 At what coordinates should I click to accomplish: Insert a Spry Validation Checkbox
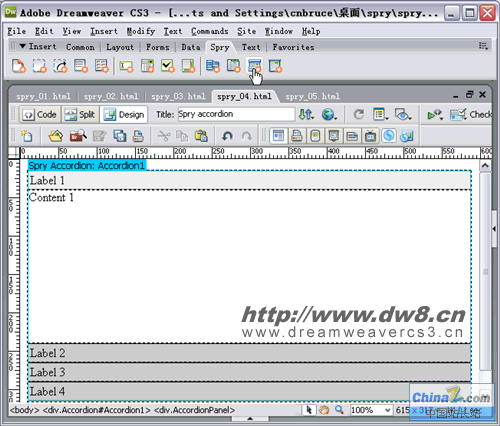(167, 66)
